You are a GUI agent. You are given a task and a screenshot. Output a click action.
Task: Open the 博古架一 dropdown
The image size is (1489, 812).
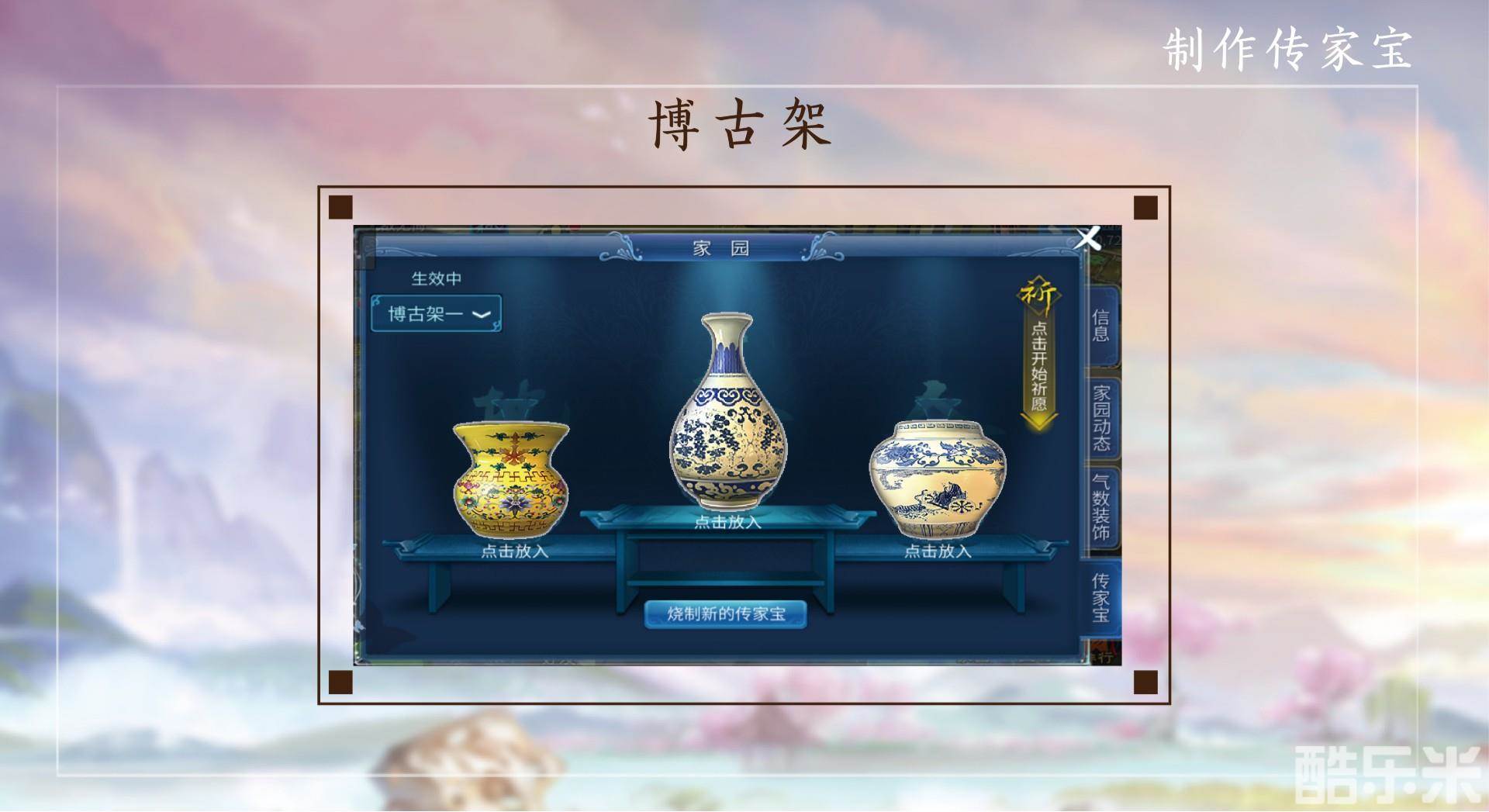click(x=437, y=314)
